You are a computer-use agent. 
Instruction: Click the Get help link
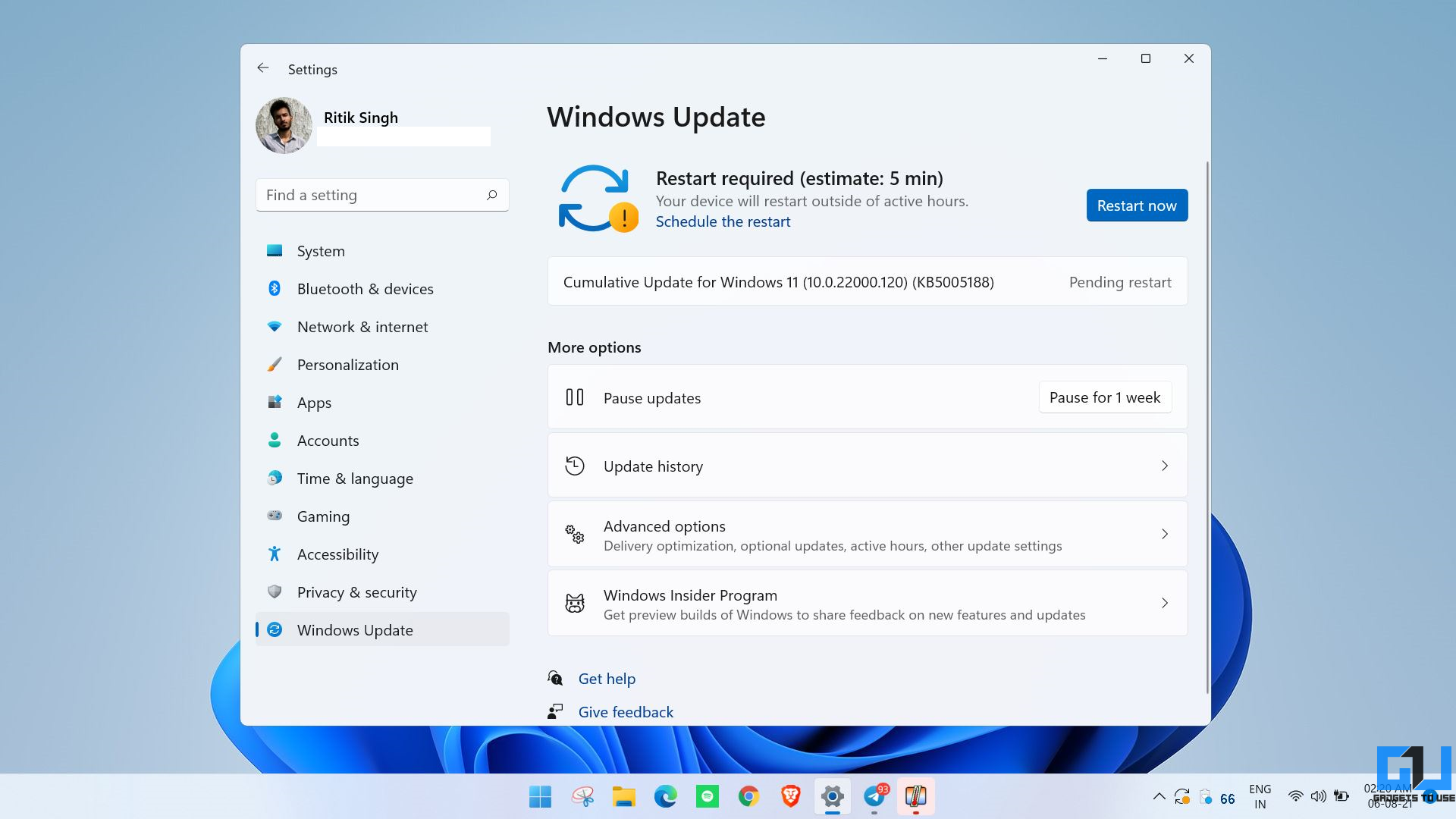(x=607, y=679)
